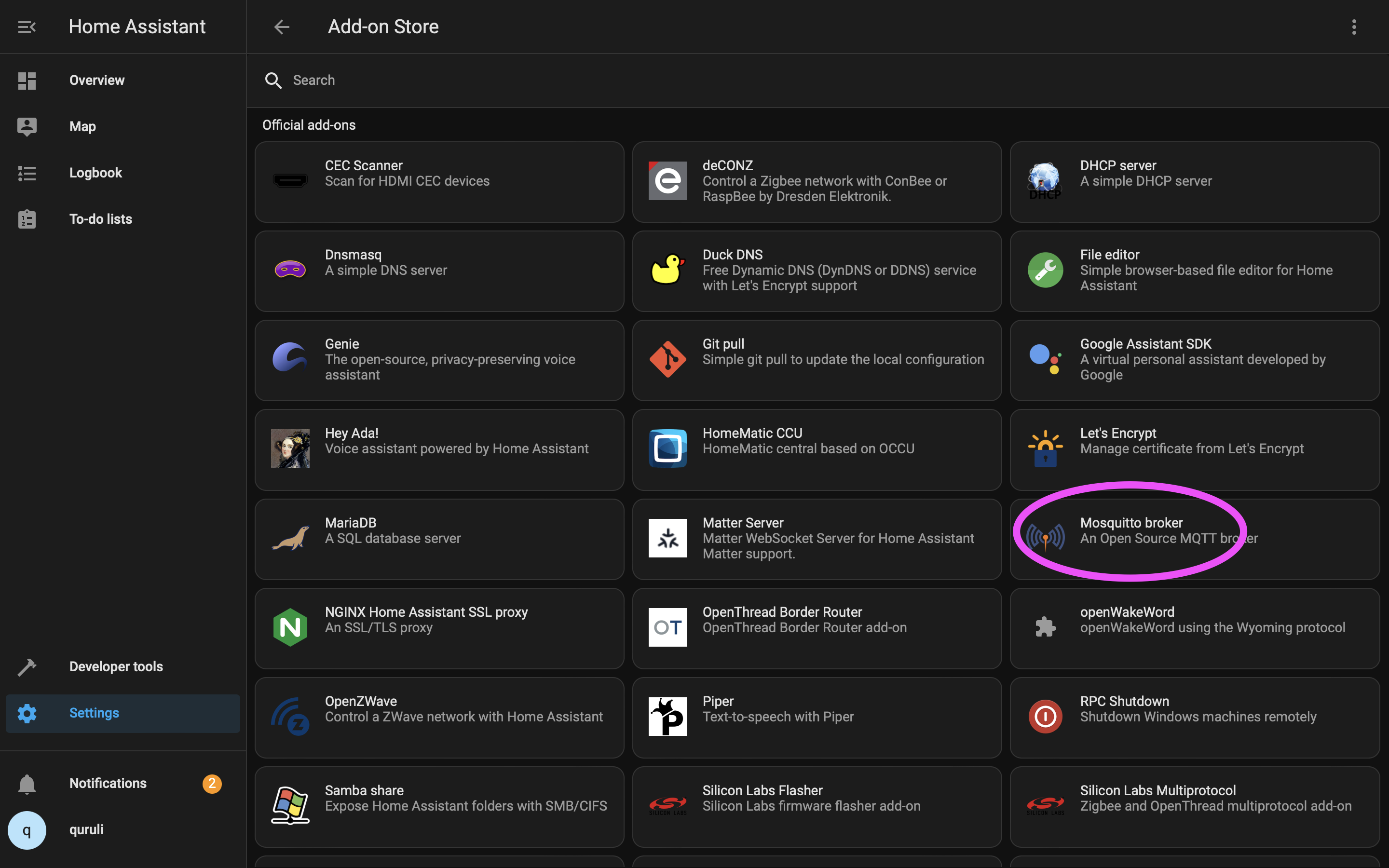Click the Genie wave icon
Screen dimensions: 1389x868
tap(289, 357)
